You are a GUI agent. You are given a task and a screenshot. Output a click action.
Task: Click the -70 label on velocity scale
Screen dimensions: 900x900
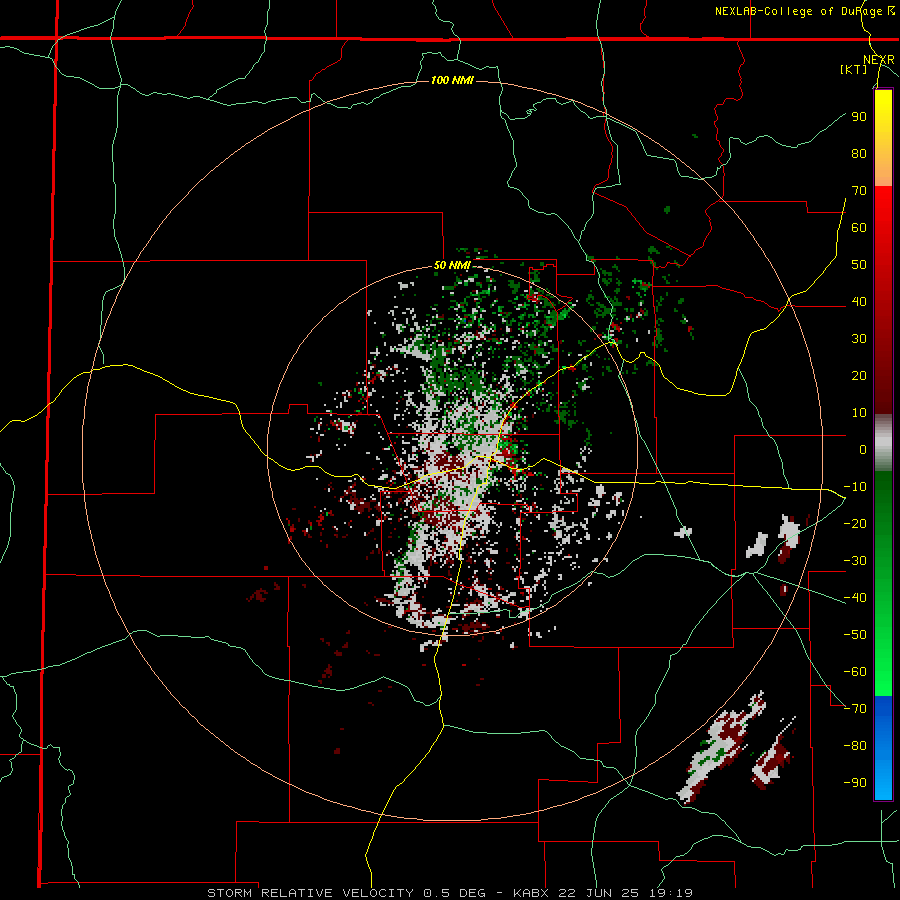coord(855,709)
